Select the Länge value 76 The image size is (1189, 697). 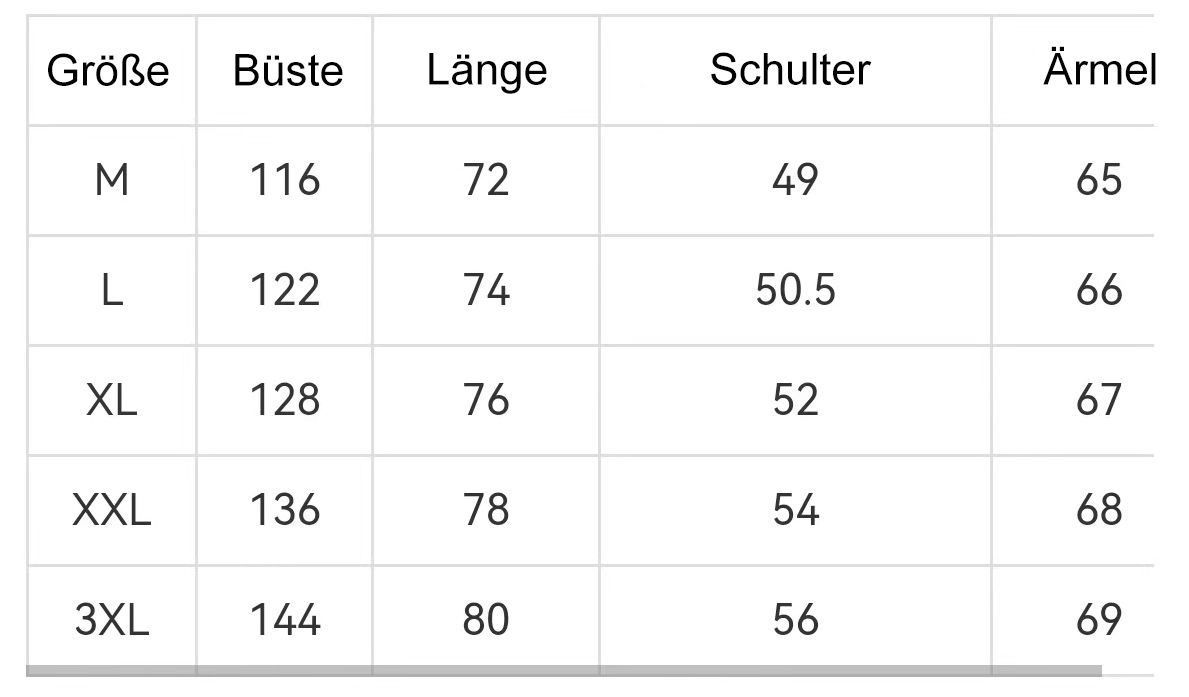(487, 401)
